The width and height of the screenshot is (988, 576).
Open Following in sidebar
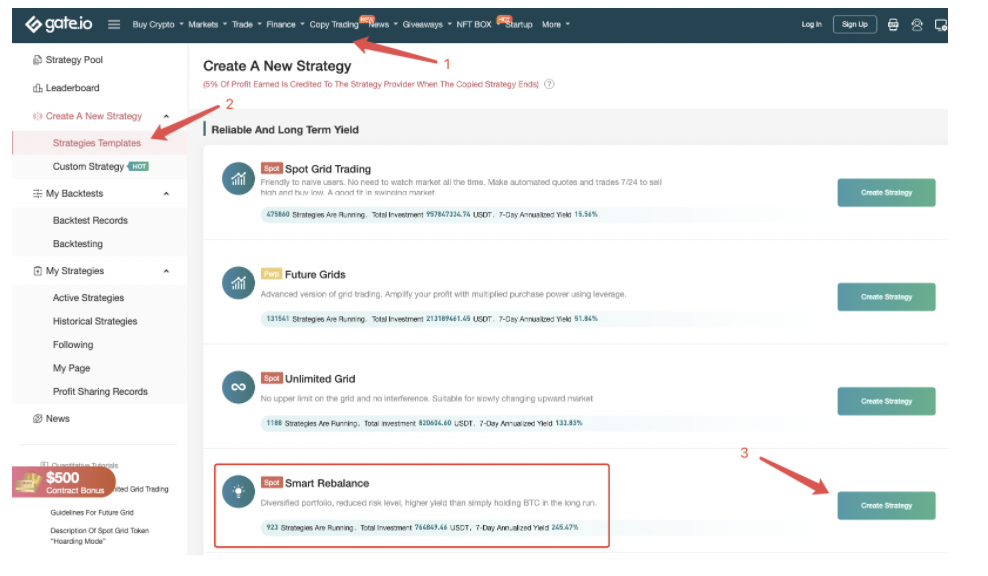point(73,345)
